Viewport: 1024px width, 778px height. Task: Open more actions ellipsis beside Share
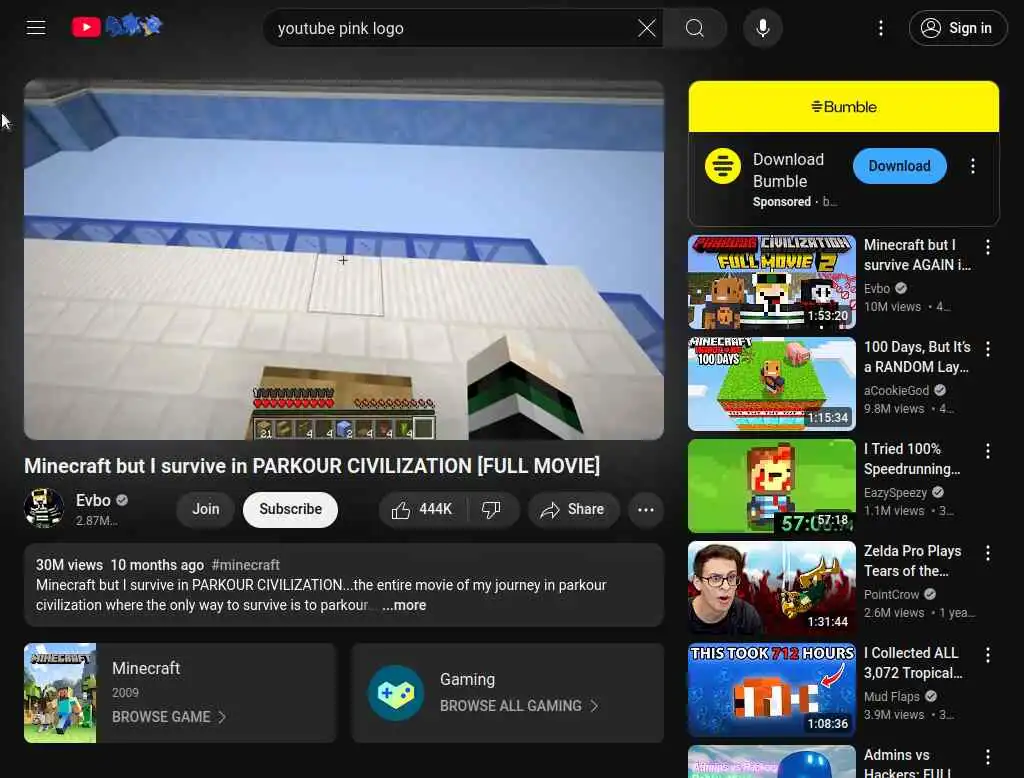pyautogui.click(x=645, y=510)
